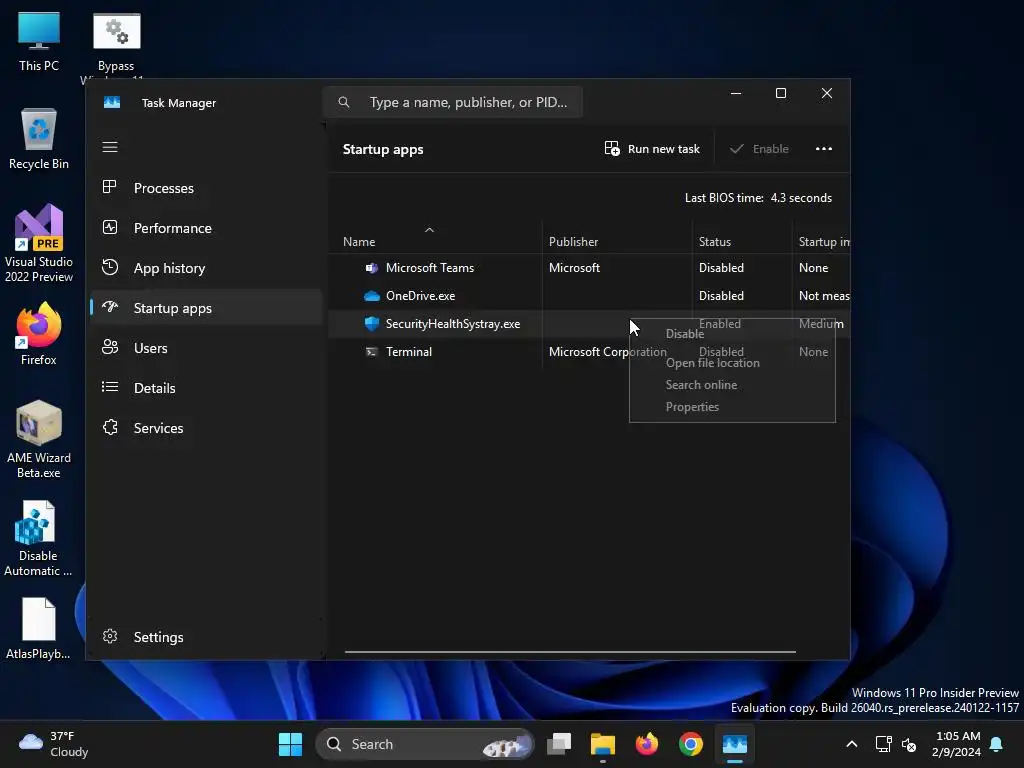
Task: Click the sort arrow above Name column
Action: [429, 230]
